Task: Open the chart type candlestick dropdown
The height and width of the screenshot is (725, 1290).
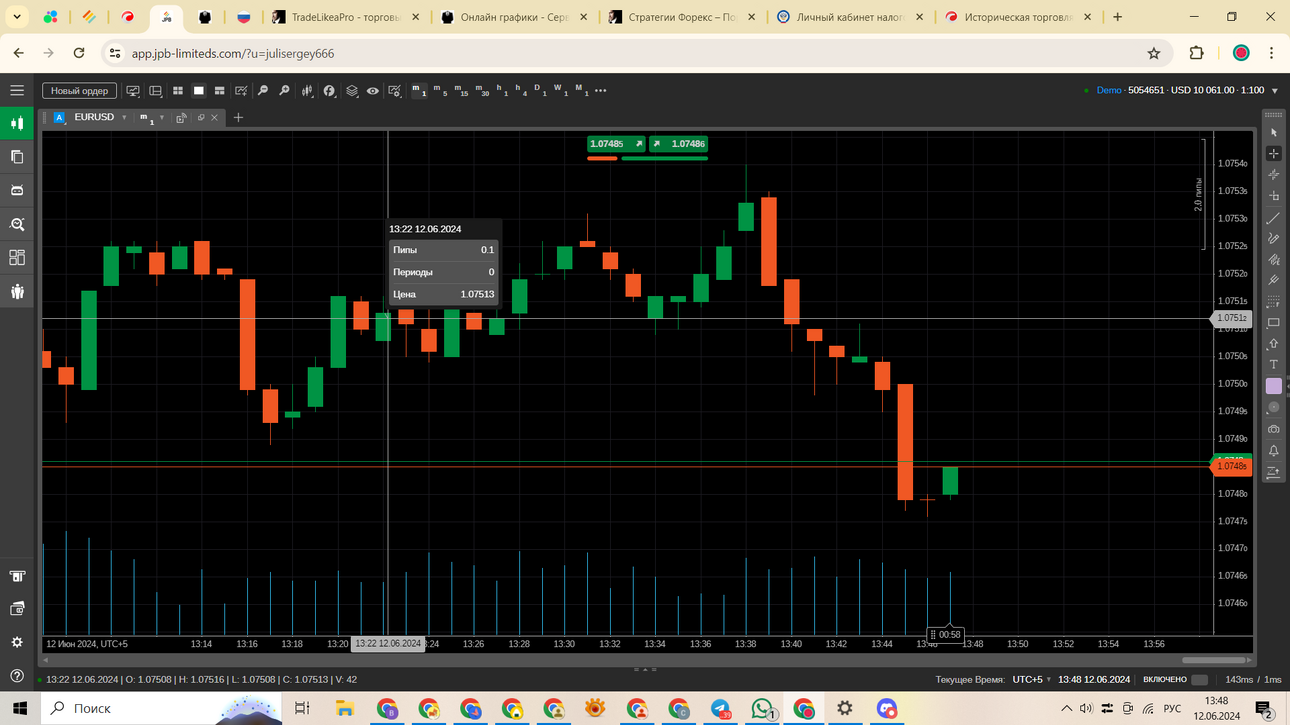Action: 307,90
